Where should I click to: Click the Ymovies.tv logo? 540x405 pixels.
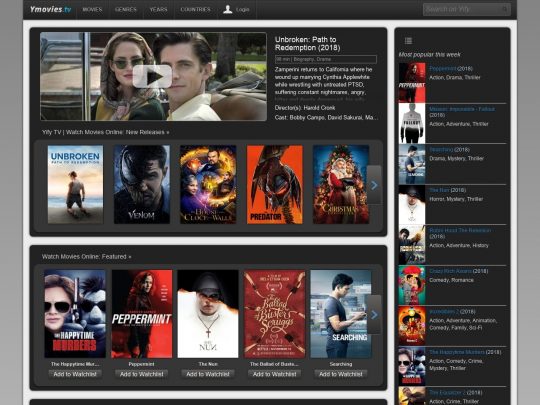point(50,9)
